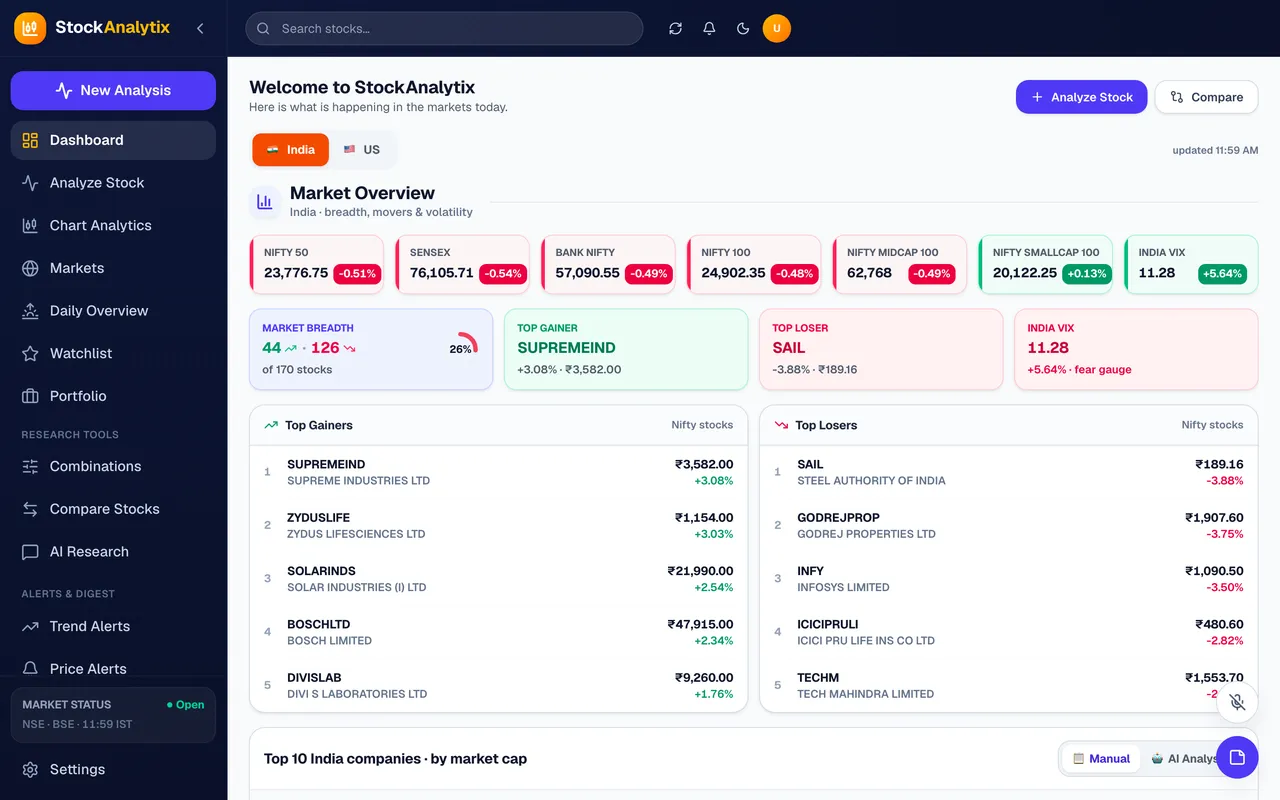1280x800 pixels.
Task: Click the muted microphone floating icon
Action: (x=1237, y=702)
